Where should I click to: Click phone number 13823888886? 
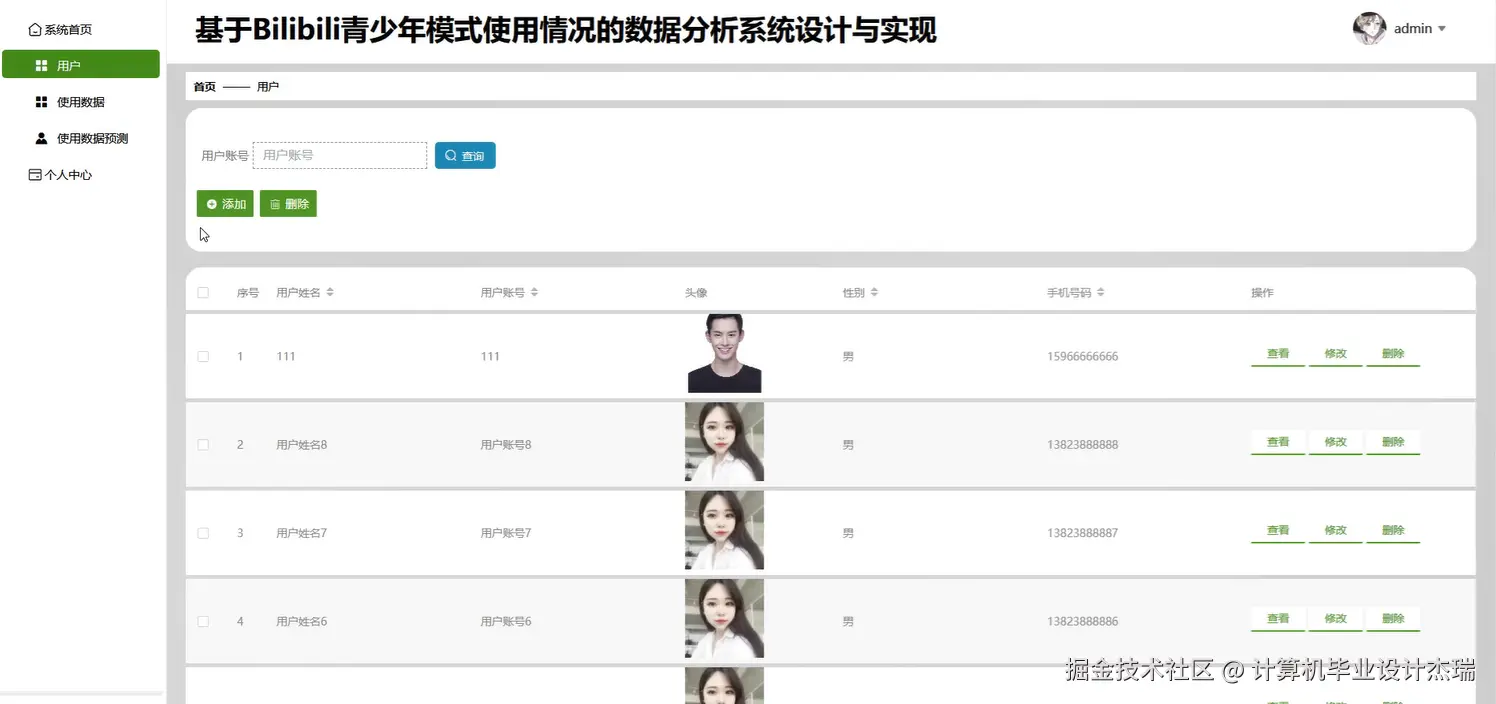[x=1082, y=622]
